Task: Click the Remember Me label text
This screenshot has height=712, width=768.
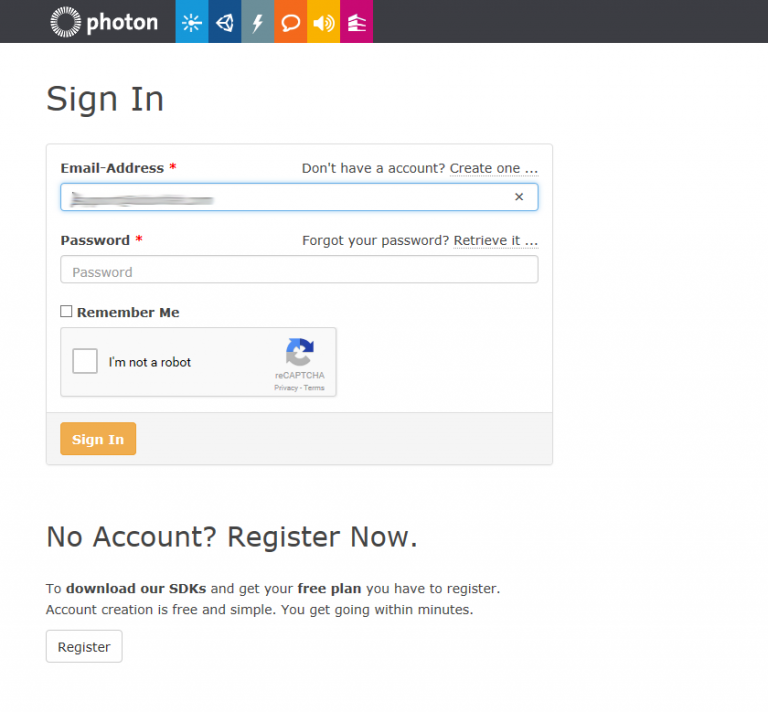Action: coord(128,312)
